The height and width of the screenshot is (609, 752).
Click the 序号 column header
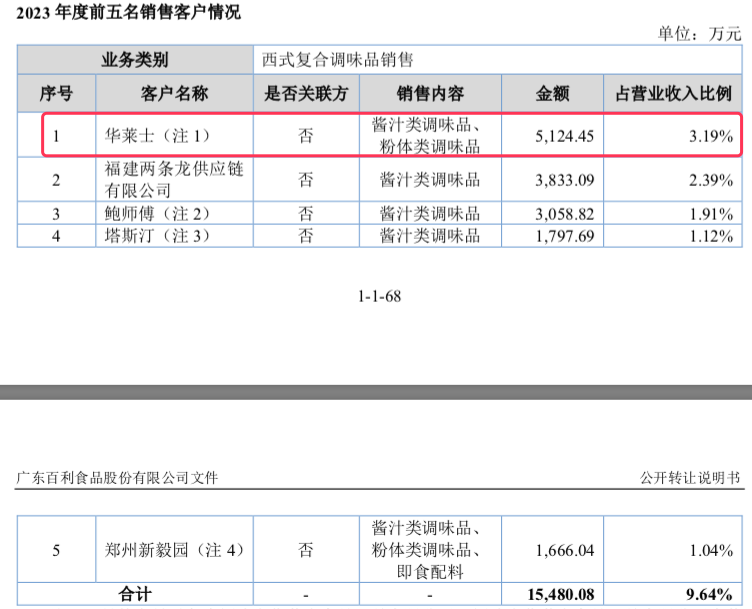[57, 93]
